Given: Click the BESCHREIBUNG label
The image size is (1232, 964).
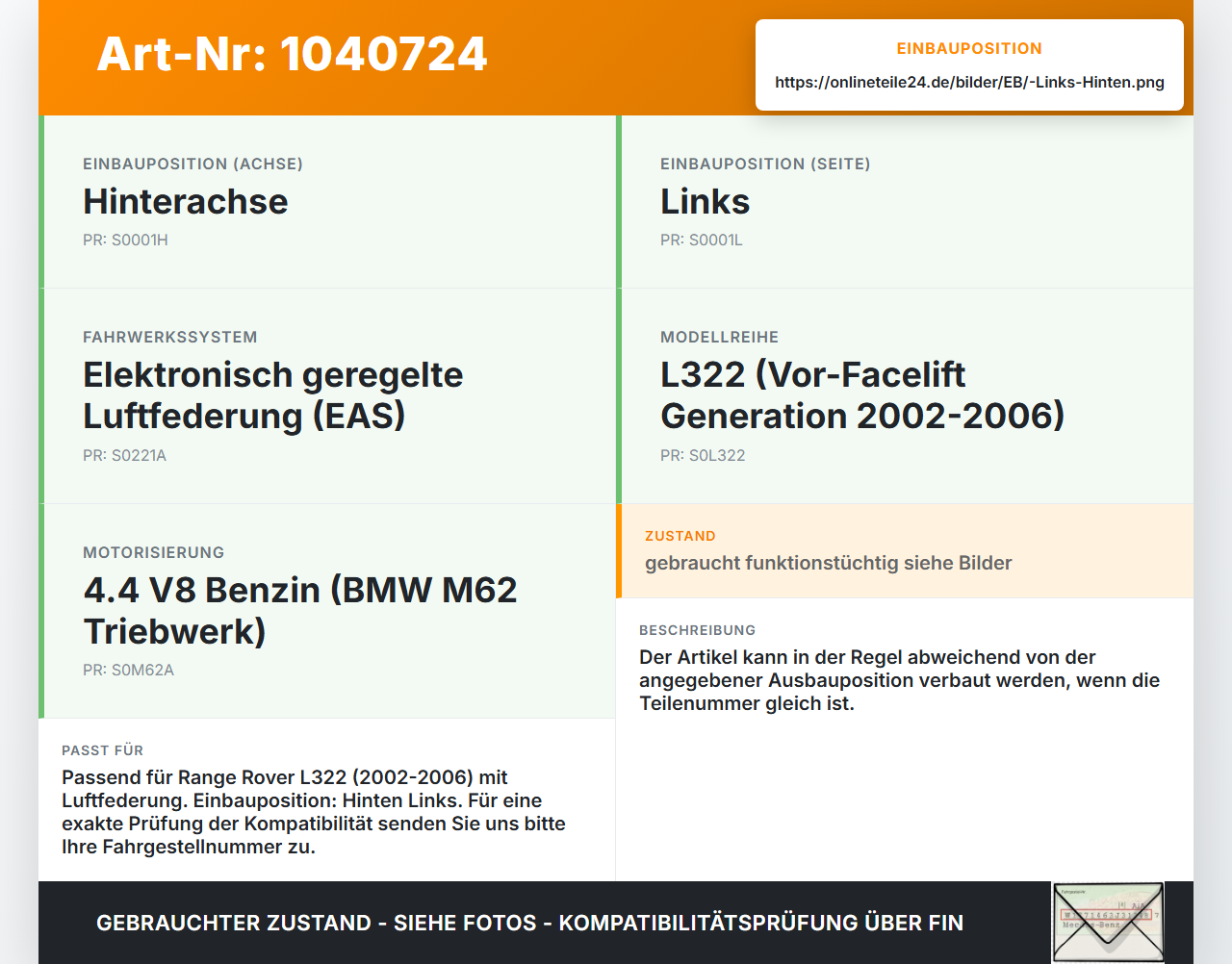Looking at the screenshot, I should tap(698, 630).
